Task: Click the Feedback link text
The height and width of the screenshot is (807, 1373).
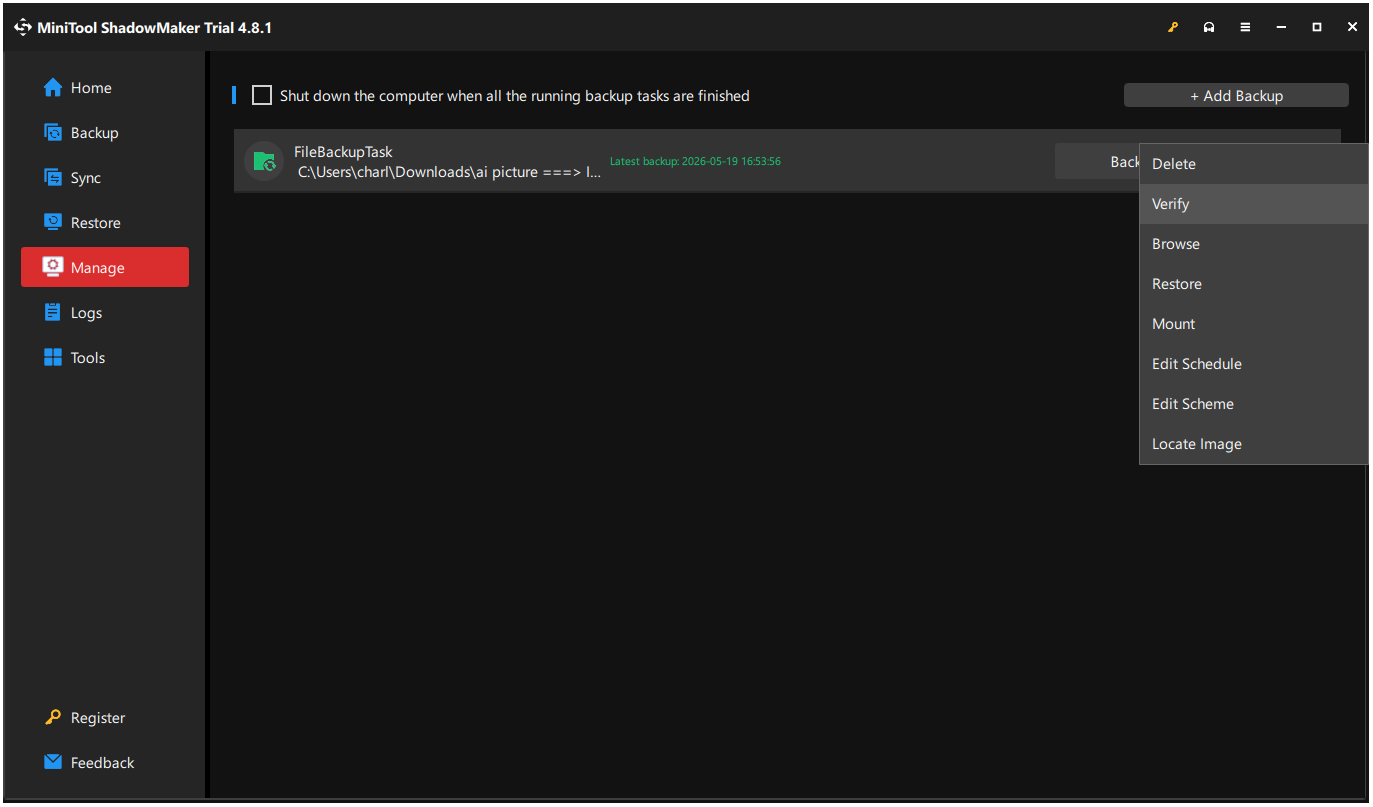Action: pyautogui.click(x=102, y=763)
